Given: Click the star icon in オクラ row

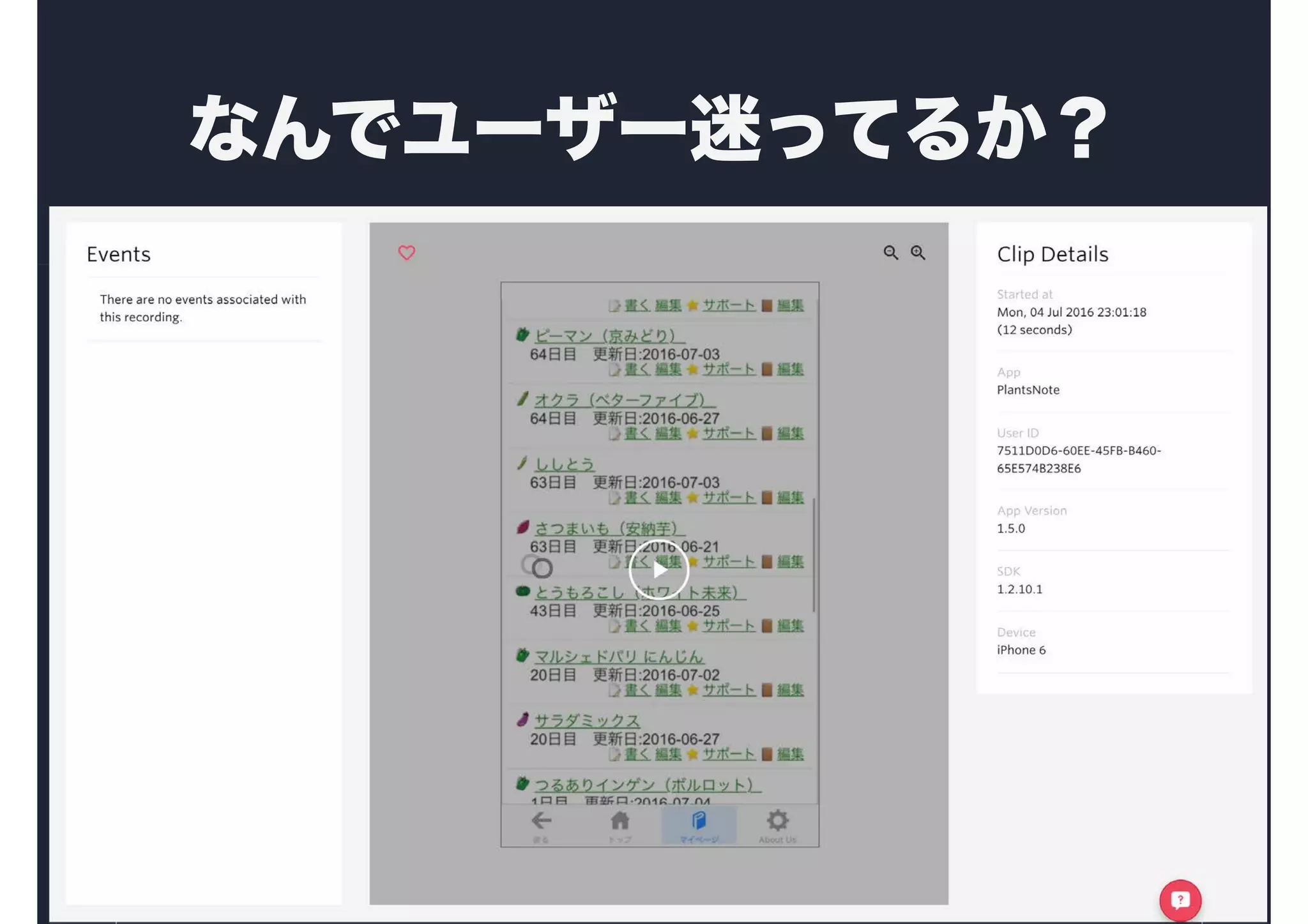Looking at the screenshot, I should (692, 434).
